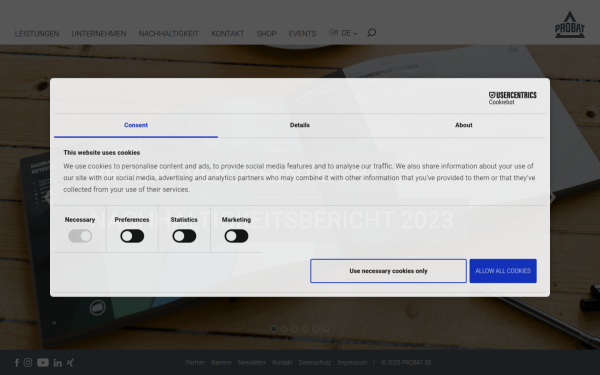Click ALLOW ALL COOKIES button
This screenshot has width=600, height=375.
(x=503, y=271)
